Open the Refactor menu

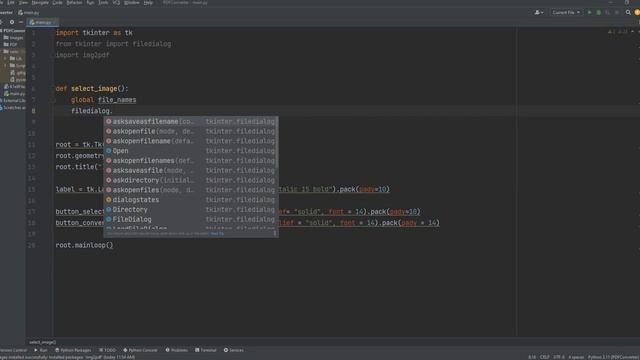[x=74, y=2]
